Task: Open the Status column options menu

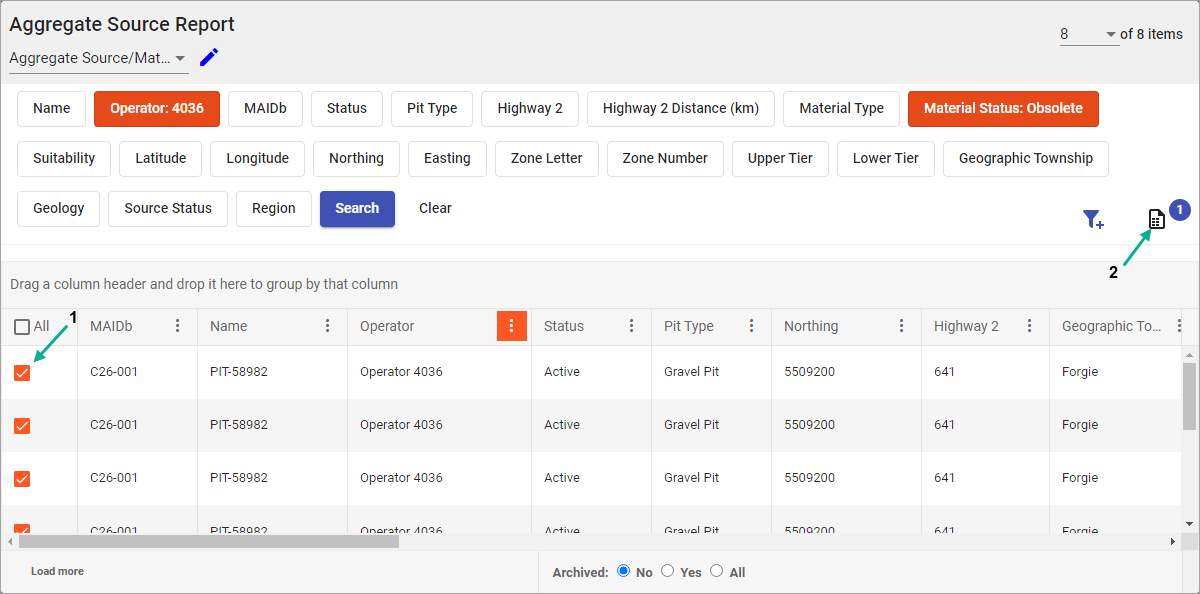Action: (631, 326)
